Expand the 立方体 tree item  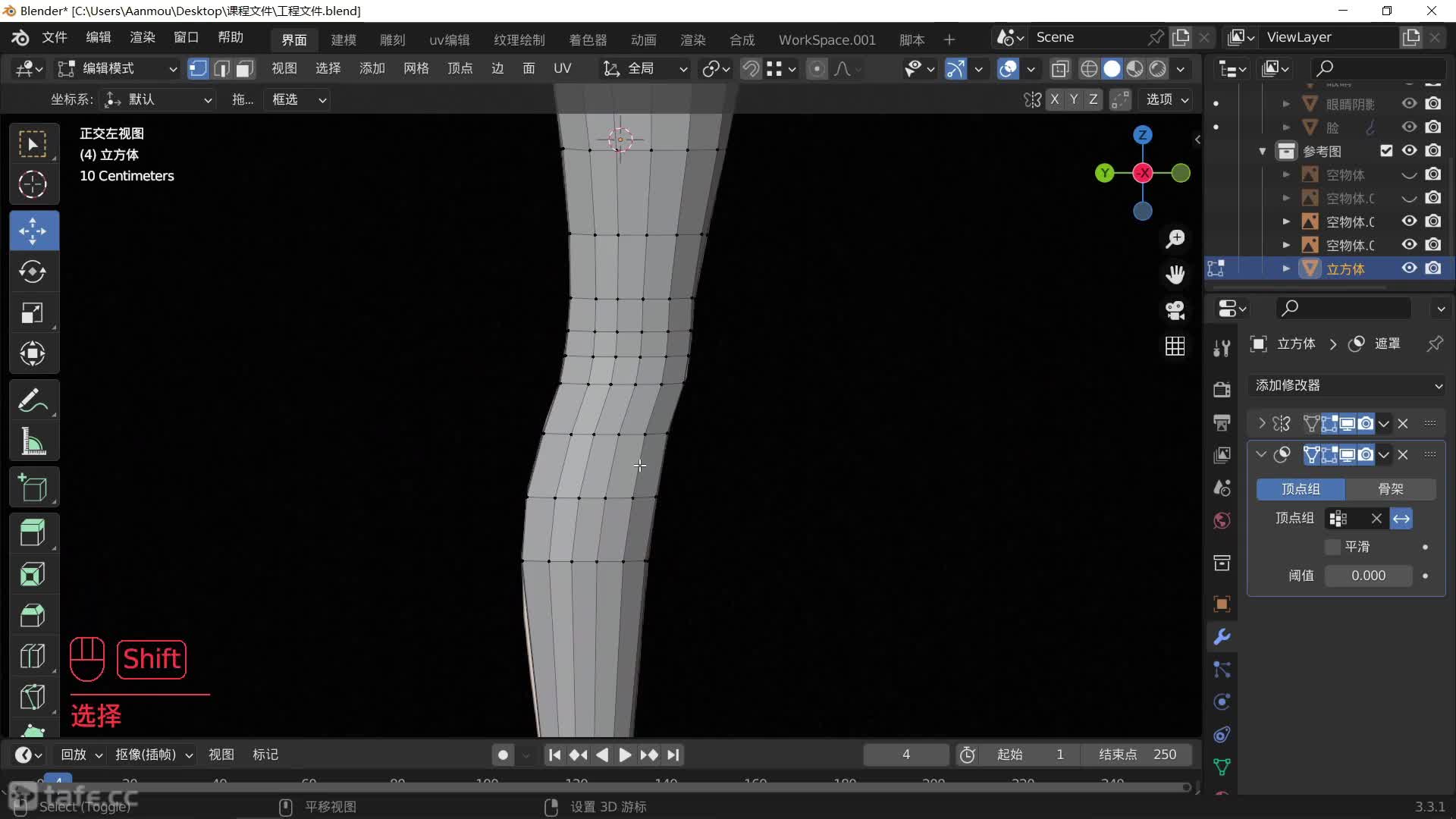1286,268
